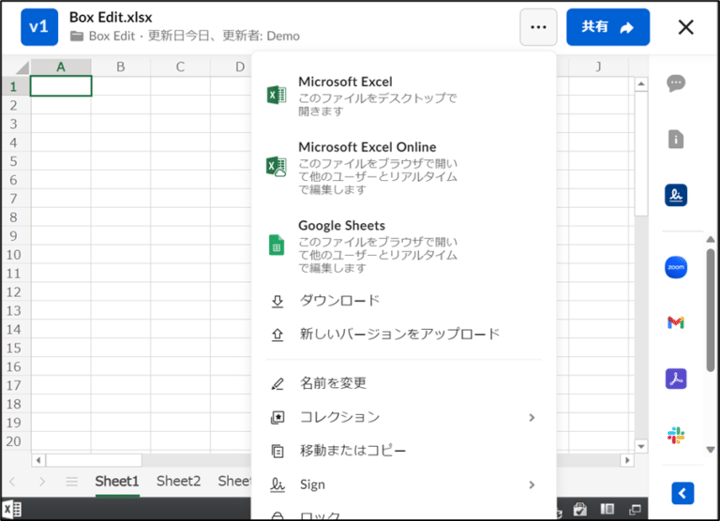Click the blue 共有 share button
Viewport: 720px width, 521px height.
[x=607, y=27]
